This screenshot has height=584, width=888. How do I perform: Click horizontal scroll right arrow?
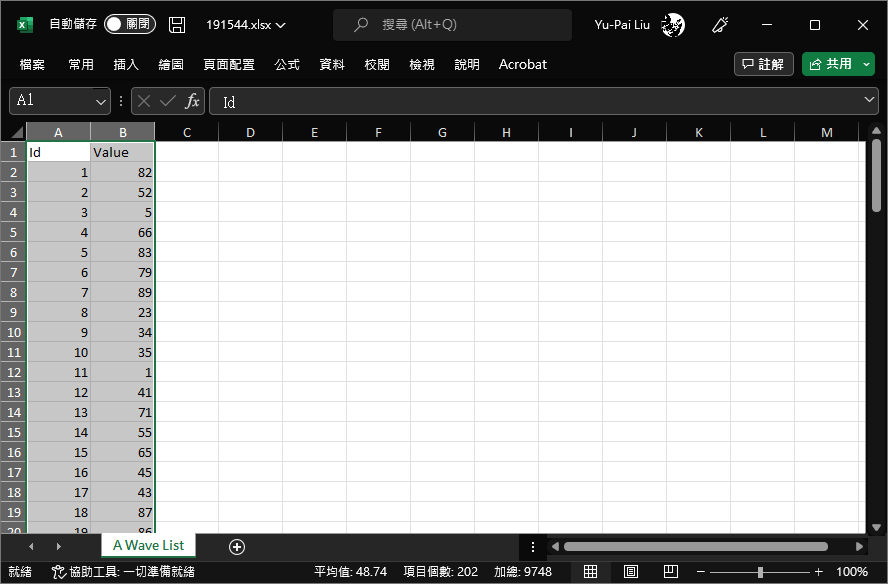[859, 547]
